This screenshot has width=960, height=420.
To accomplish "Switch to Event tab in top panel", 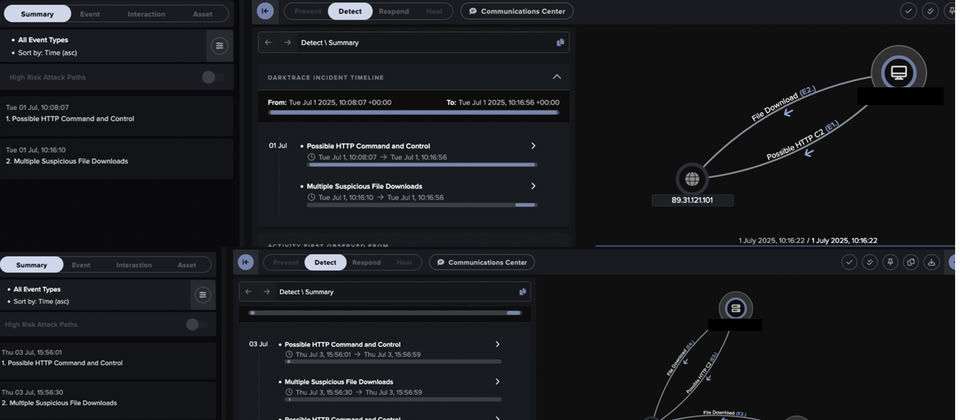I will click(90, 14).
